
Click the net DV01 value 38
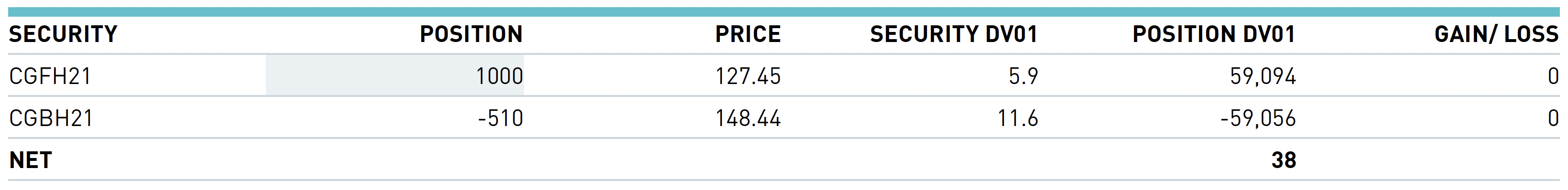1284,159
